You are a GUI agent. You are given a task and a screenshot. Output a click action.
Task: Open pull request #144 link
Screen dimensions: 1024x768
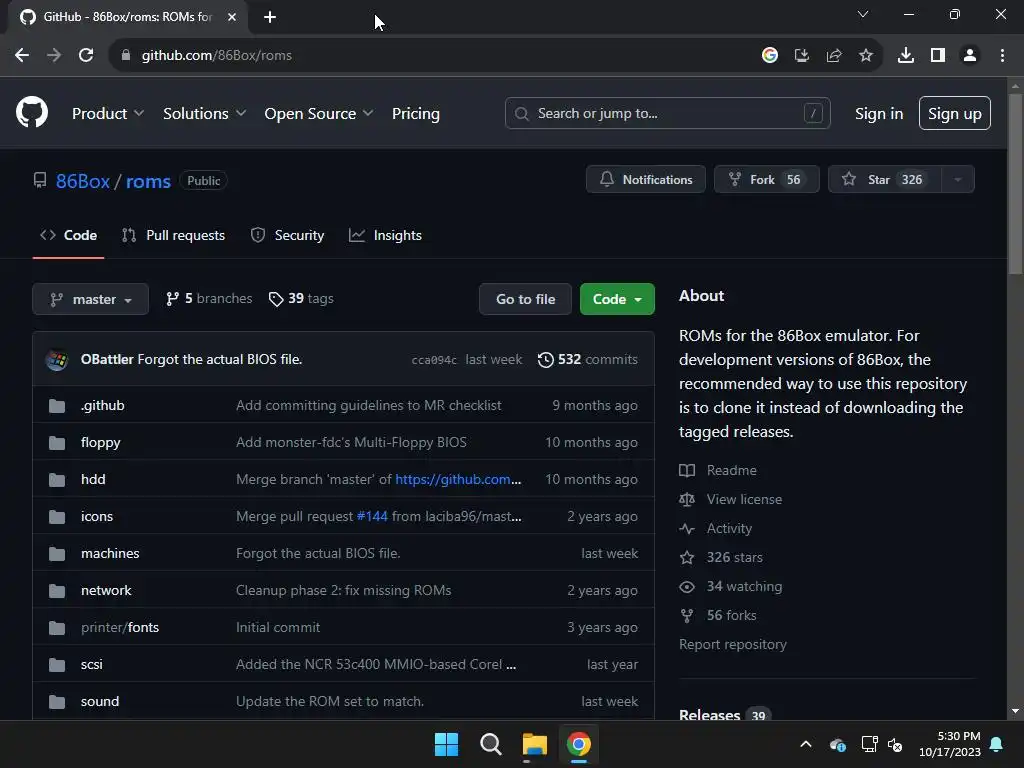(x=372, y=517)
